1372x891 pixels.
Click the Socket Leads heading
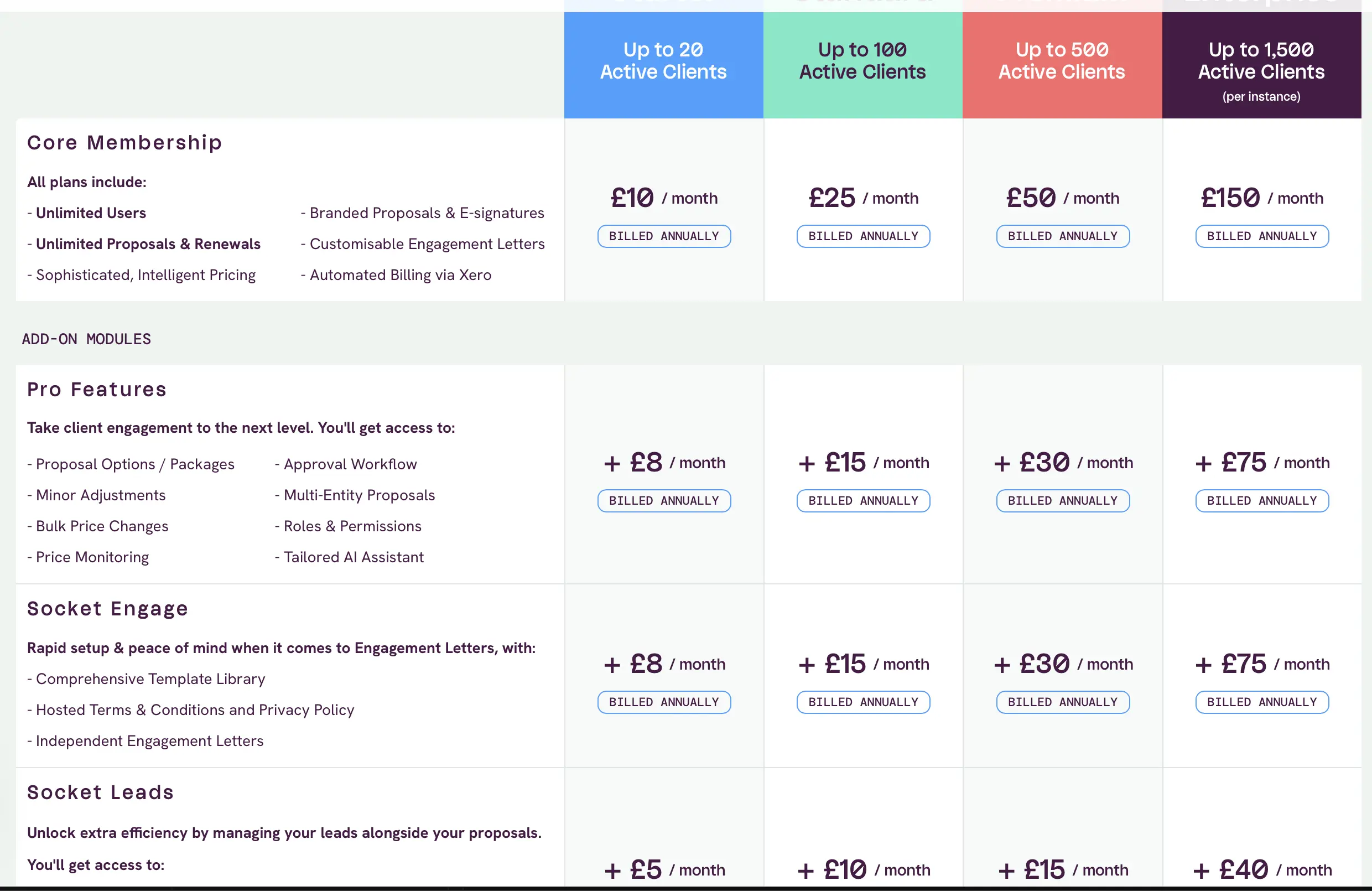100,792
